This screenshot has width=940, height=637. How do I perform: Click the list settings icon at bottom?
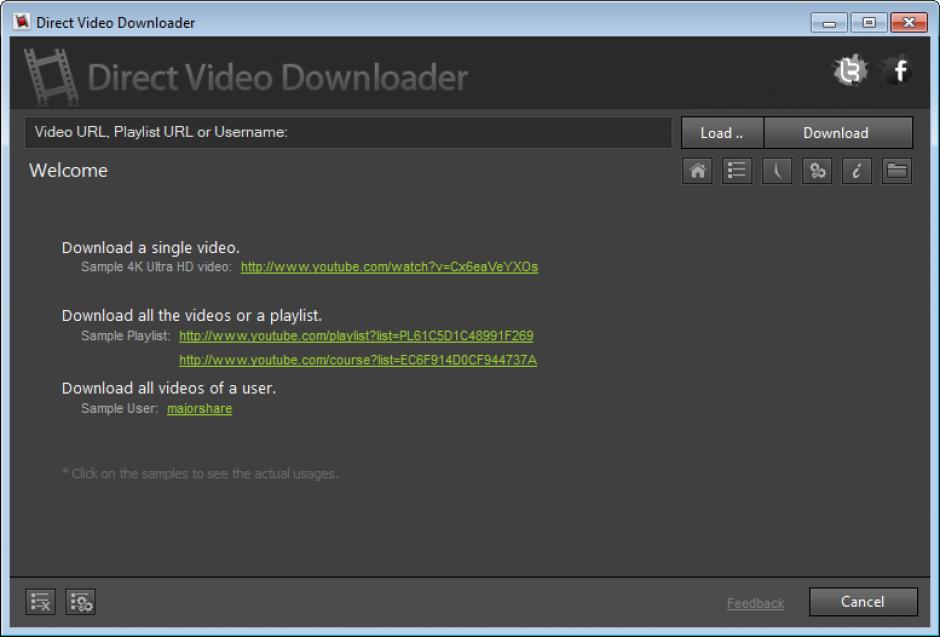tap(80, 602)
